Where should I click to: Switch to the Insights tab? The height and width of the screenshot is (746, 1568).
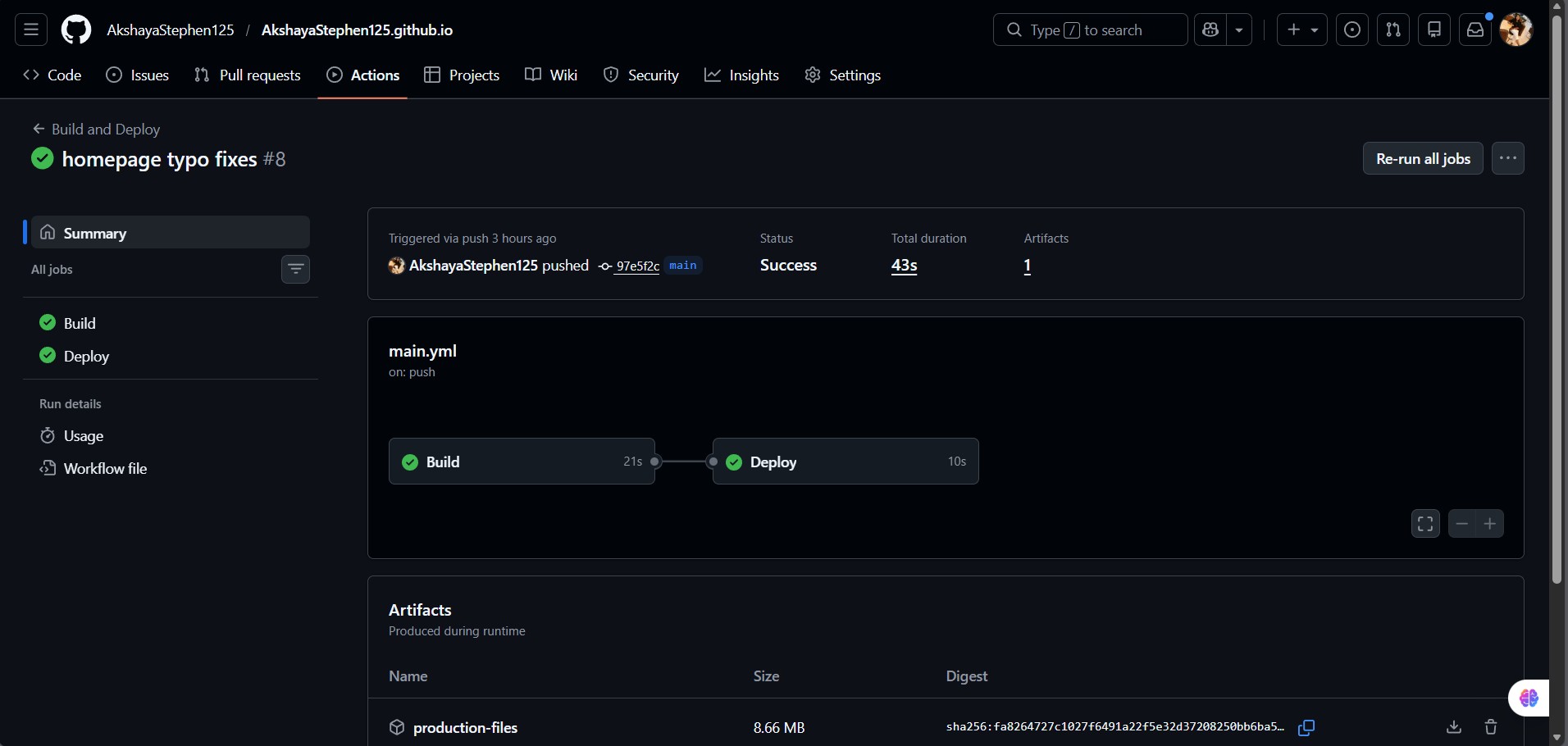tap(741, 75)
